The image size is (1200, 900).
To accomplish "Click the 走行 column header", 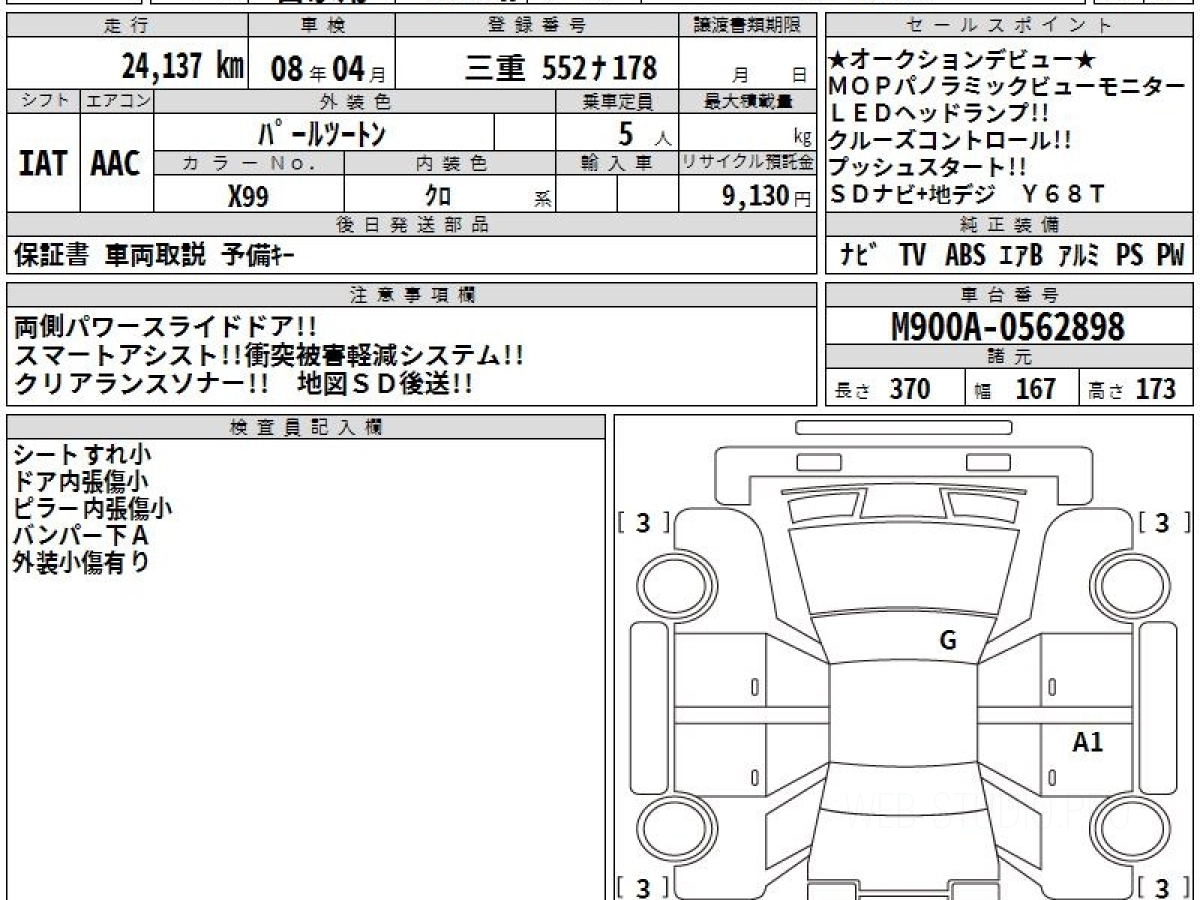I will pyautogui.click(x=126, y=26).
